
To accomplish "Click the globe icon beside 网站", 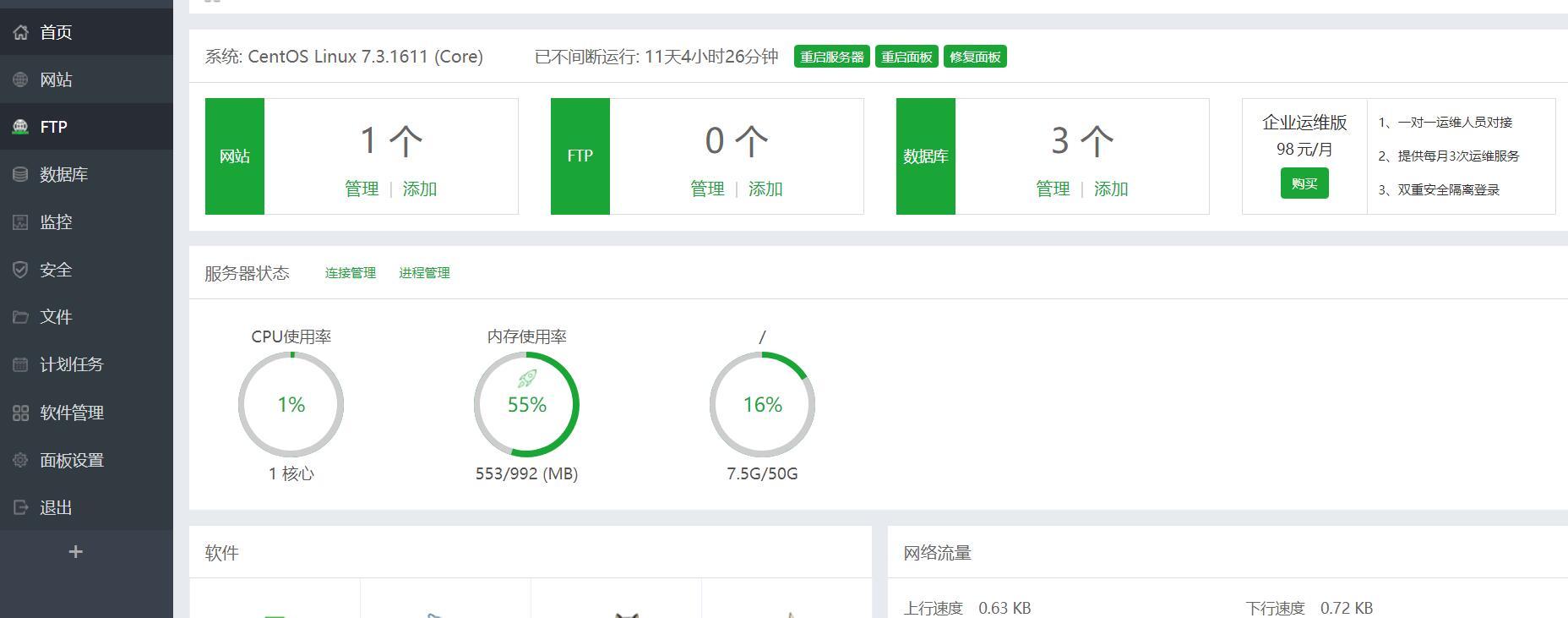I will (x=21, y=79).
